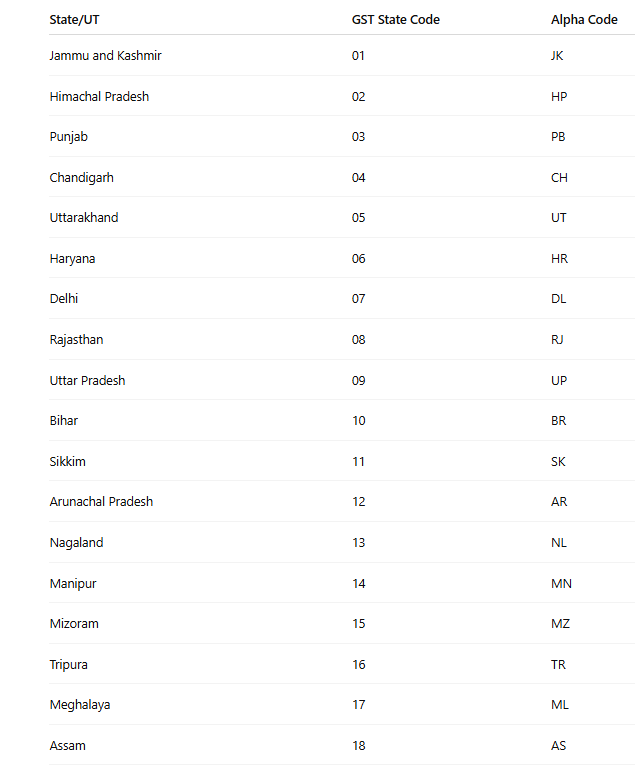Viewport: 635px width, 765px height.
Task: Select the Rajasthan state name
Action: [x=76, y=340]
